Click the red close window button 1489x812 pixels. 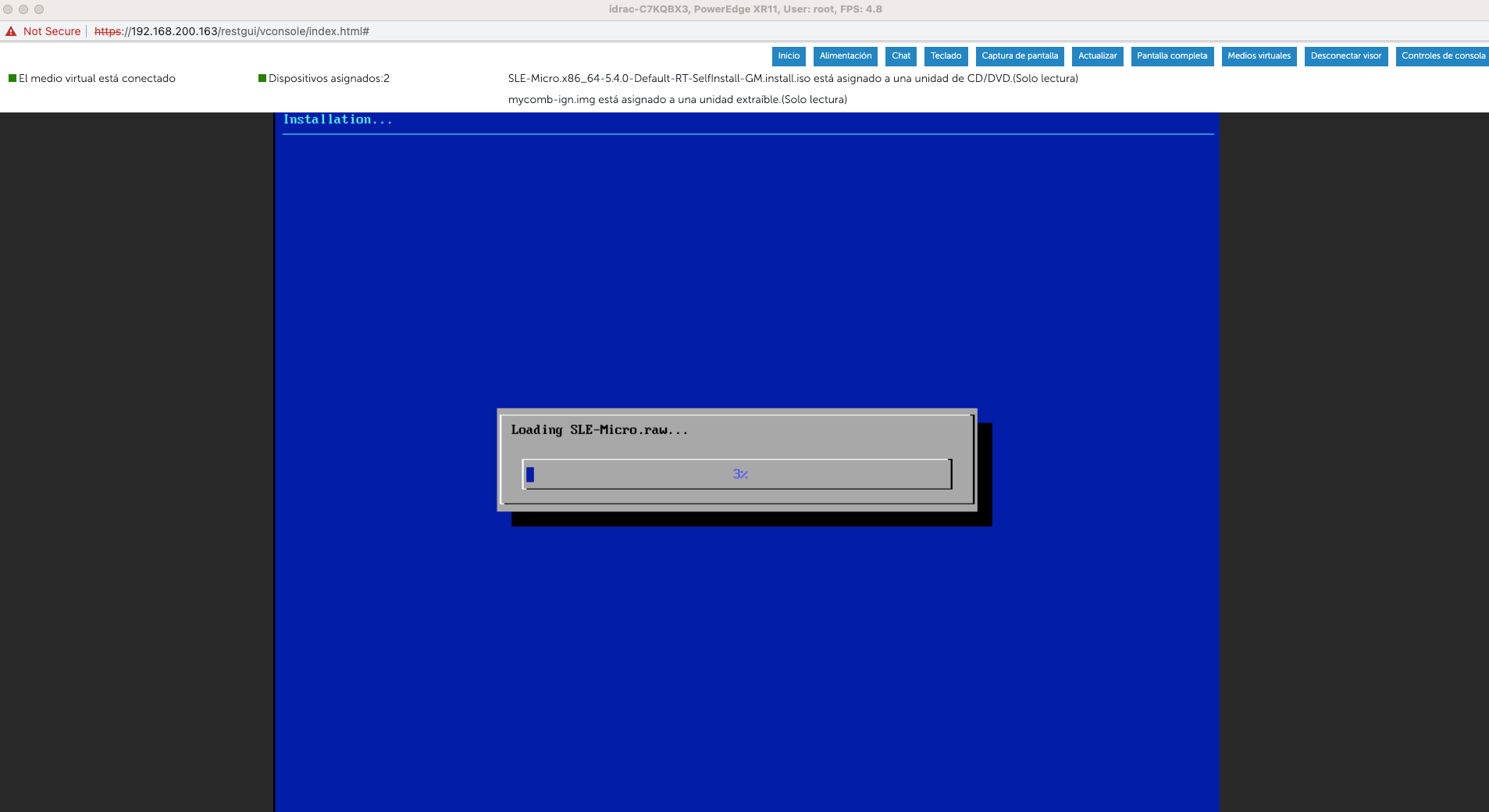tap(8, 9)
